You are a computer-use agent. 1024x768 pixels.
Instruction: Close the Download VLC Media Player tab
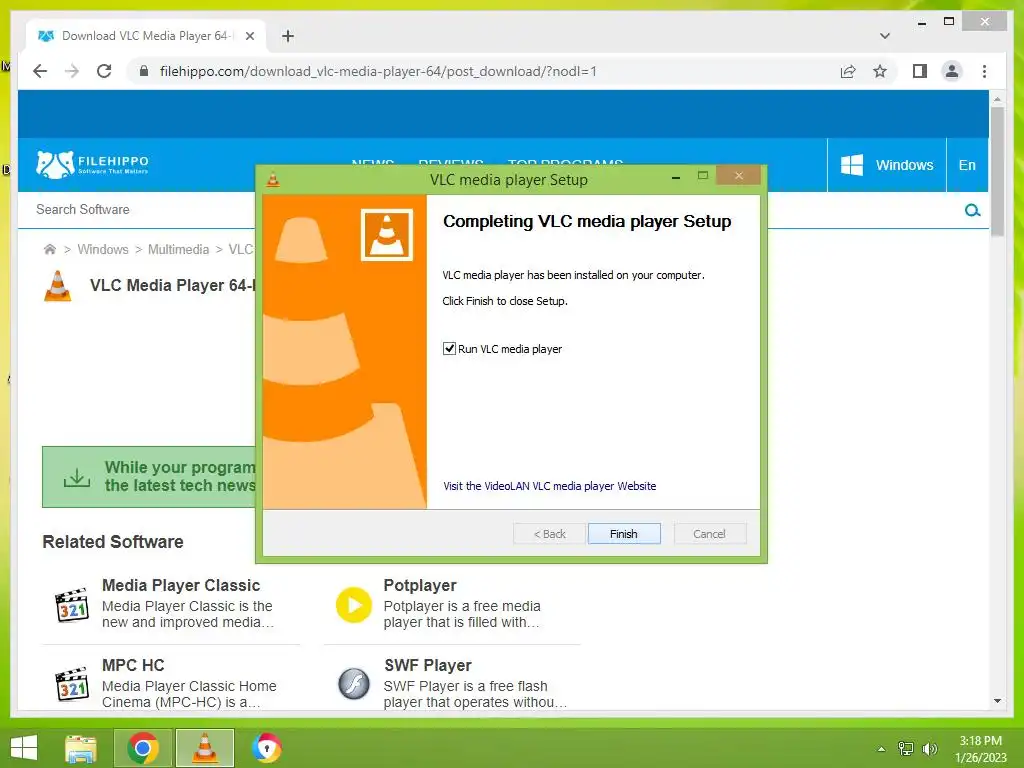[x=249, y=36]
